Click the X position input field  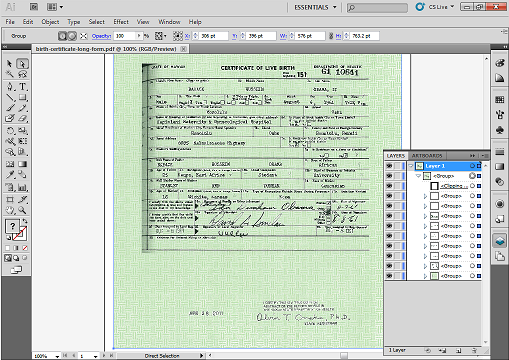coord(213,36)
